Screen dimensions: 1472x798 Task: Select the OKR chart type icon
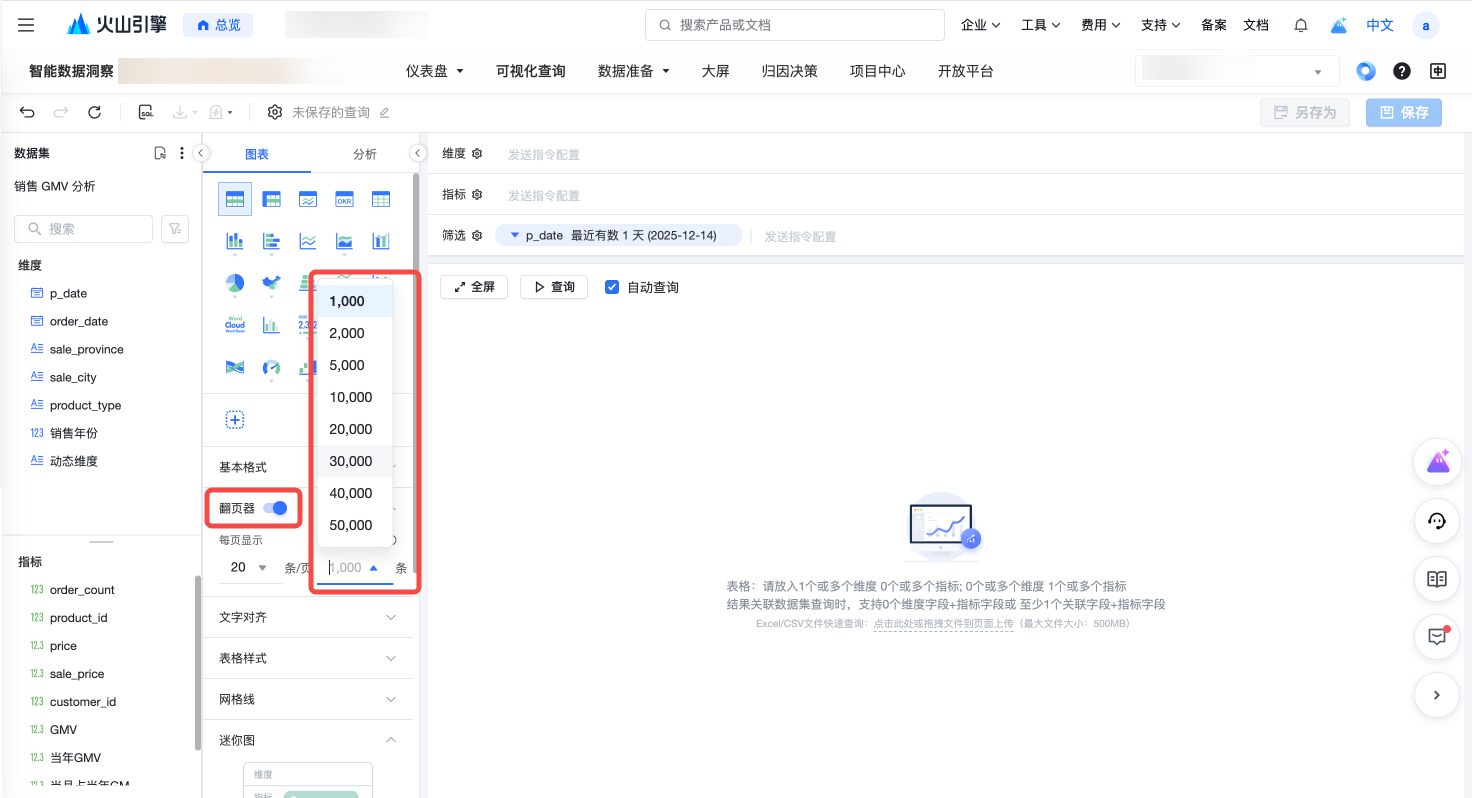(x=344, y=199)
